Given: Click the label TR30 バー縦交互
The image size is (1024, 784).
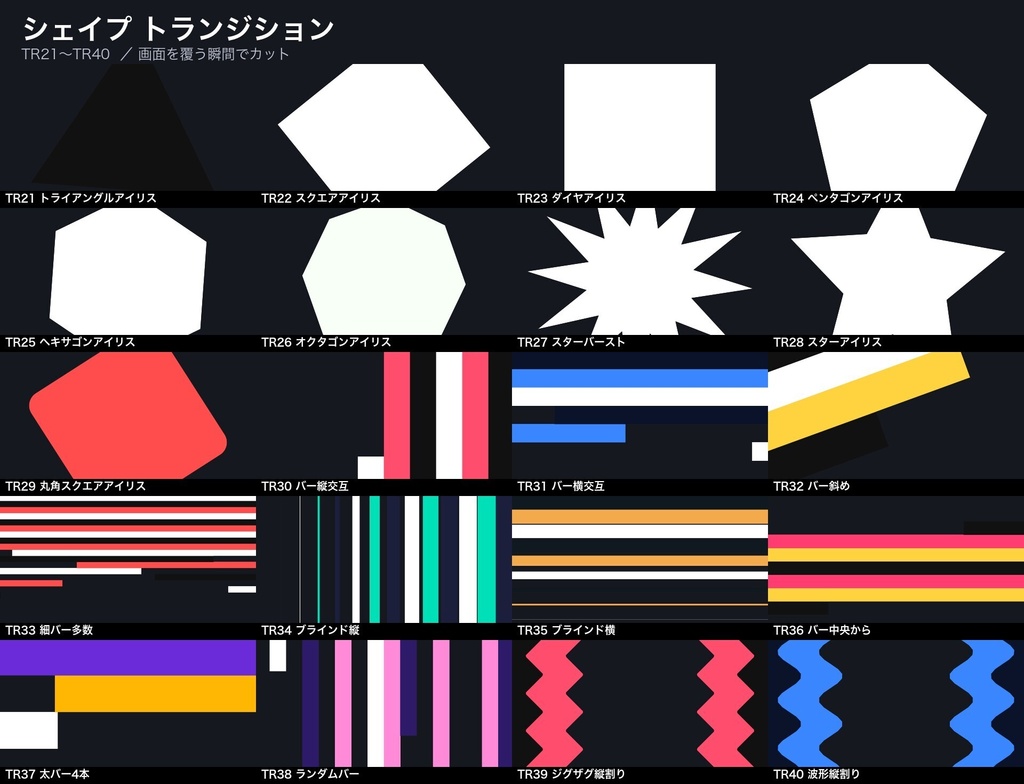Looking at the screenshot, I should coord(305,486).
